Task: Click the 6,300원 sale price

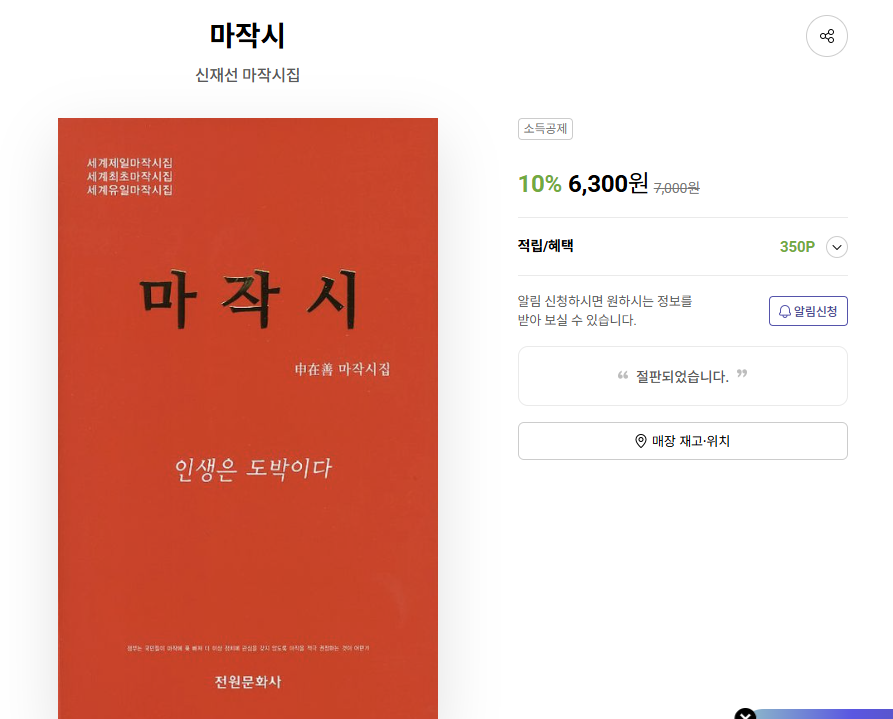Action: pyautogui.click(x=608, y=183)
